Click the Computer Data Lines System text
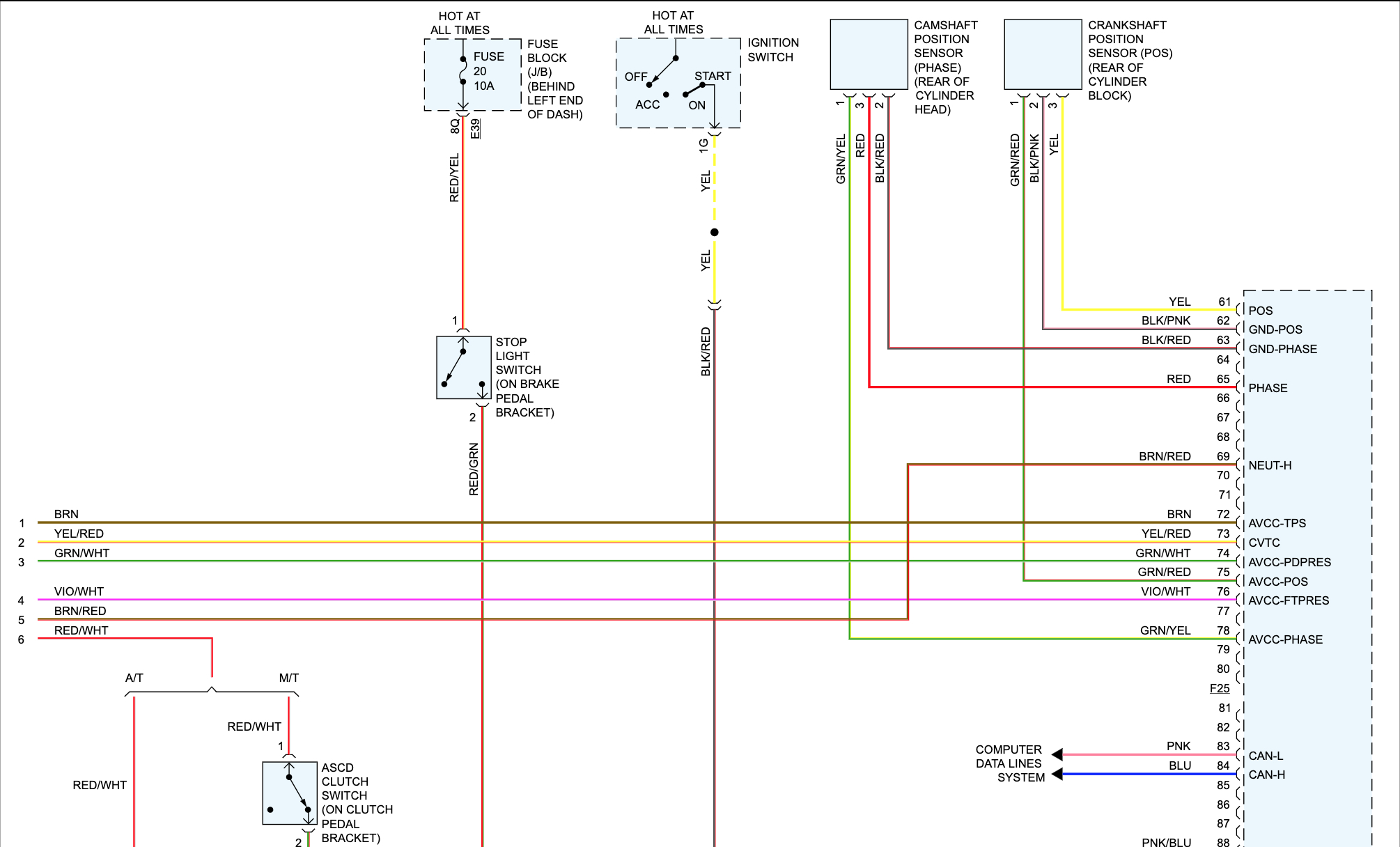 [x=1009, y=763]
